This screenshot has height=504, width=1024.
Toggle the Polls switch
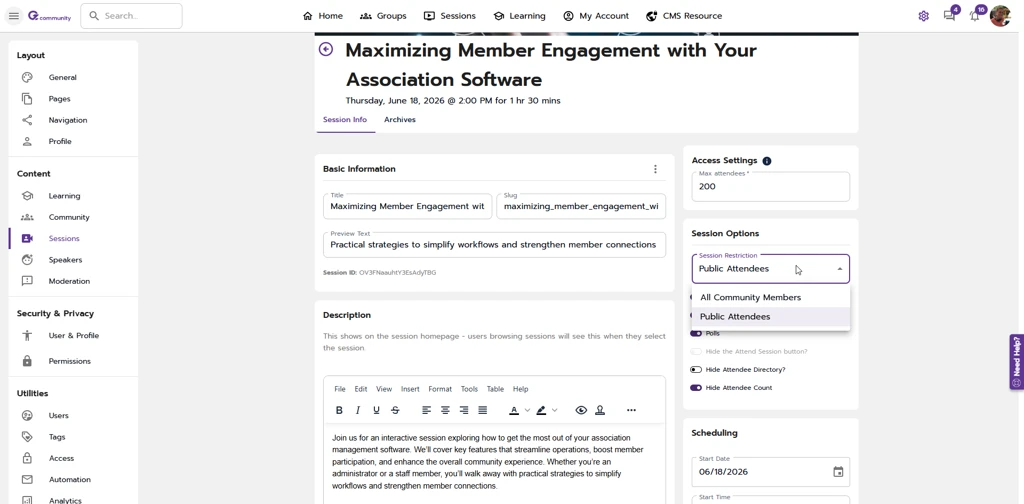pos(696,334)
